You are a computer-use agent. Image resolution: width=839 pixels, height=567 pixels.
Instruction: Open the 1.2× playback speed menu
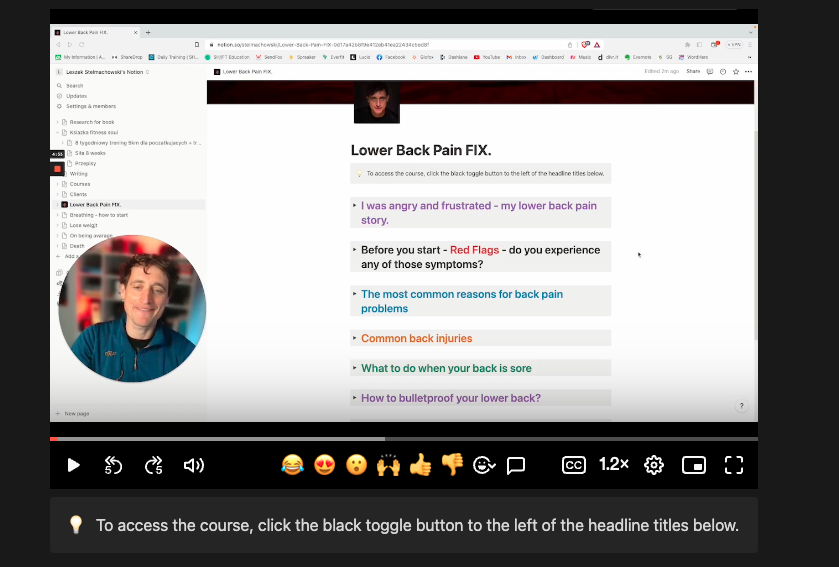[614, 465]
